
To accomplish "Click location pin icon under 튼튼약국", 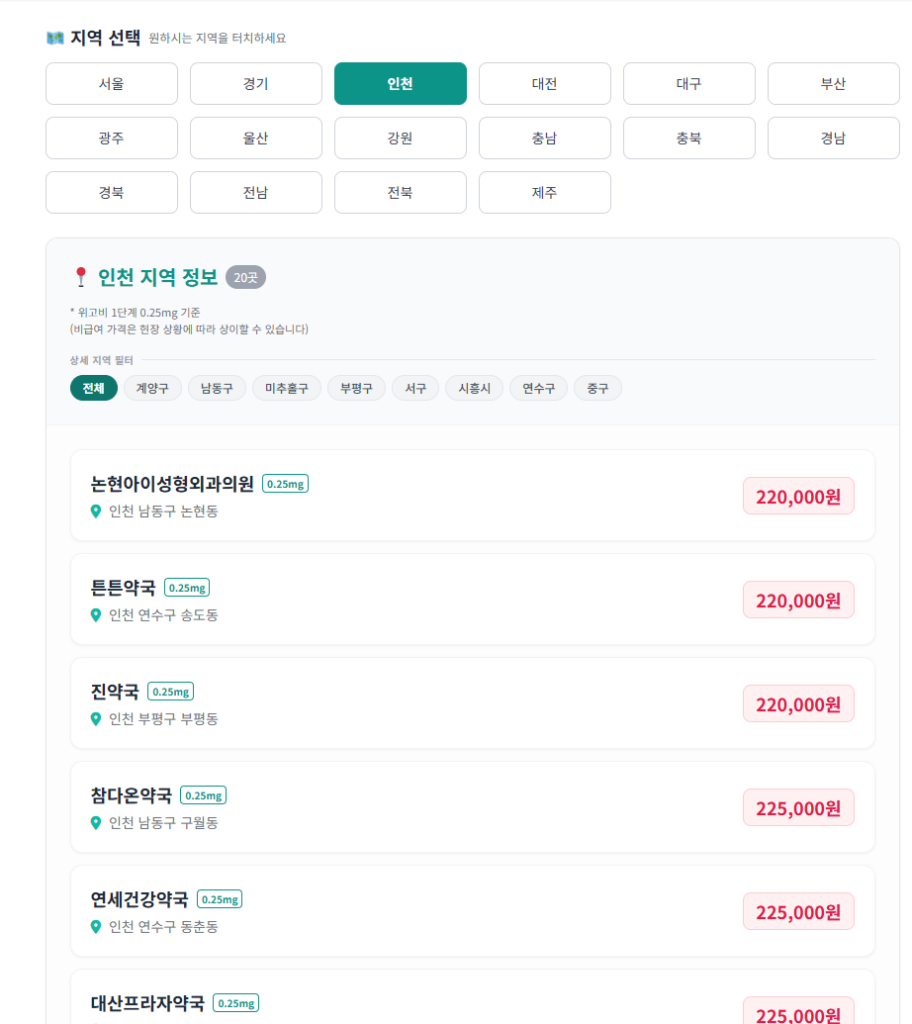I will pos(96,615).
